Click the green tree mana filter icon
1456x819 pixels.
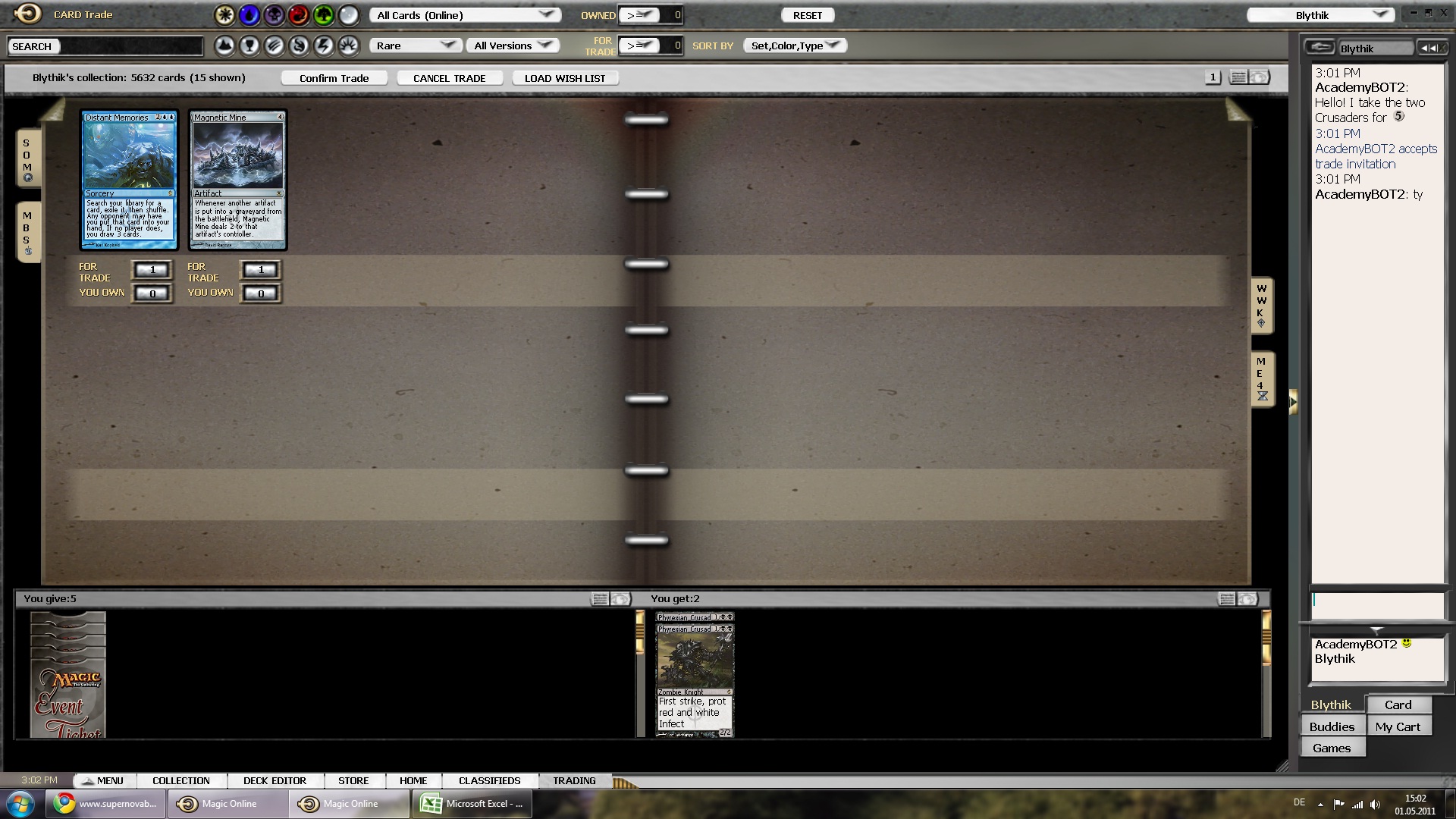click(x=324, y=14)
